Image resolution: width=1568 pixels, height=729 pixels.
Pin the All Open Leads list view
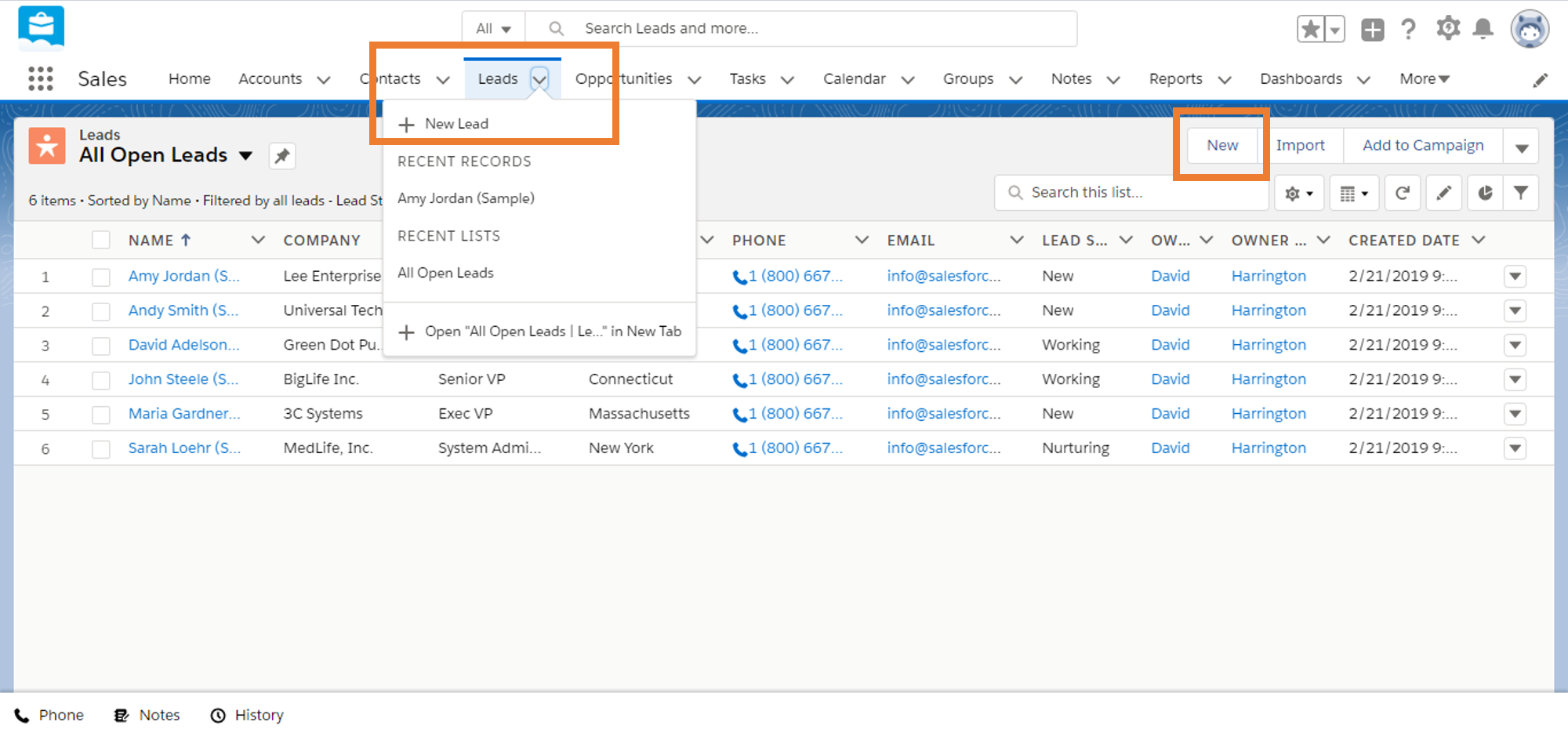pos(282,156)
